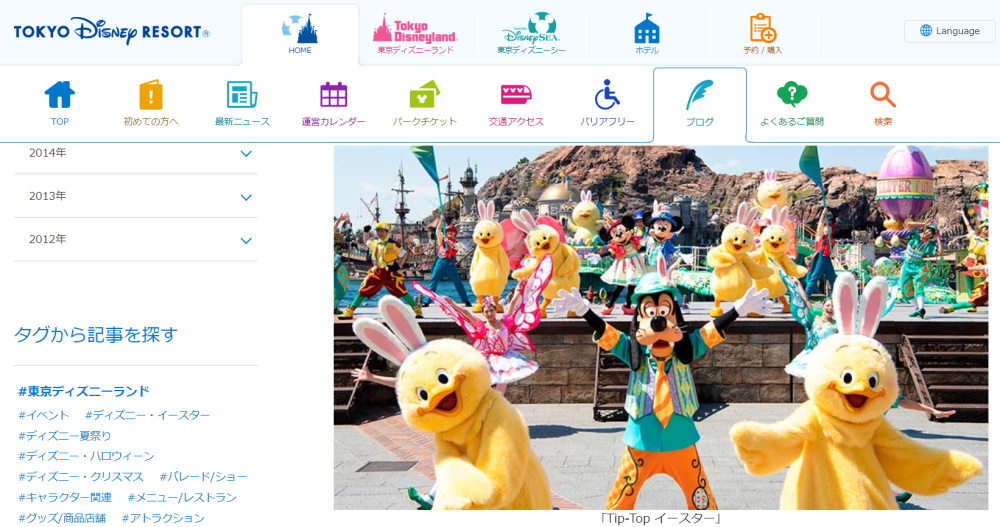Image resolution: width=1000 pixels, height=527 pixels.
Task: Click the 最新ニュース newspaper icon
Action: pyautogui.click(x=242, y=95)
